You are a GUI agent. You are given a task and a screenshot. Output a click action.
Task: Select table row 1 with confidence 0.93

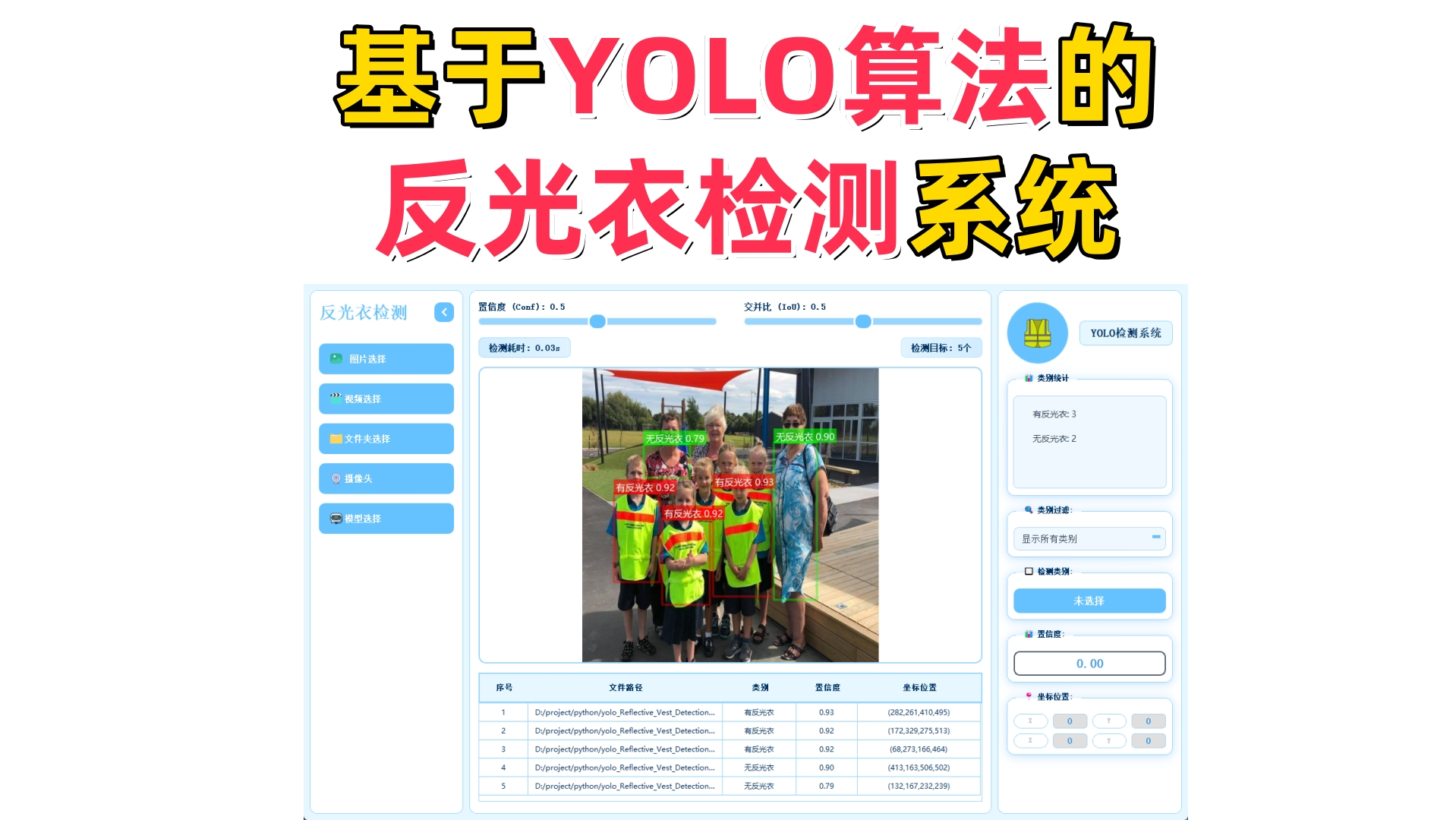(729, 711)
